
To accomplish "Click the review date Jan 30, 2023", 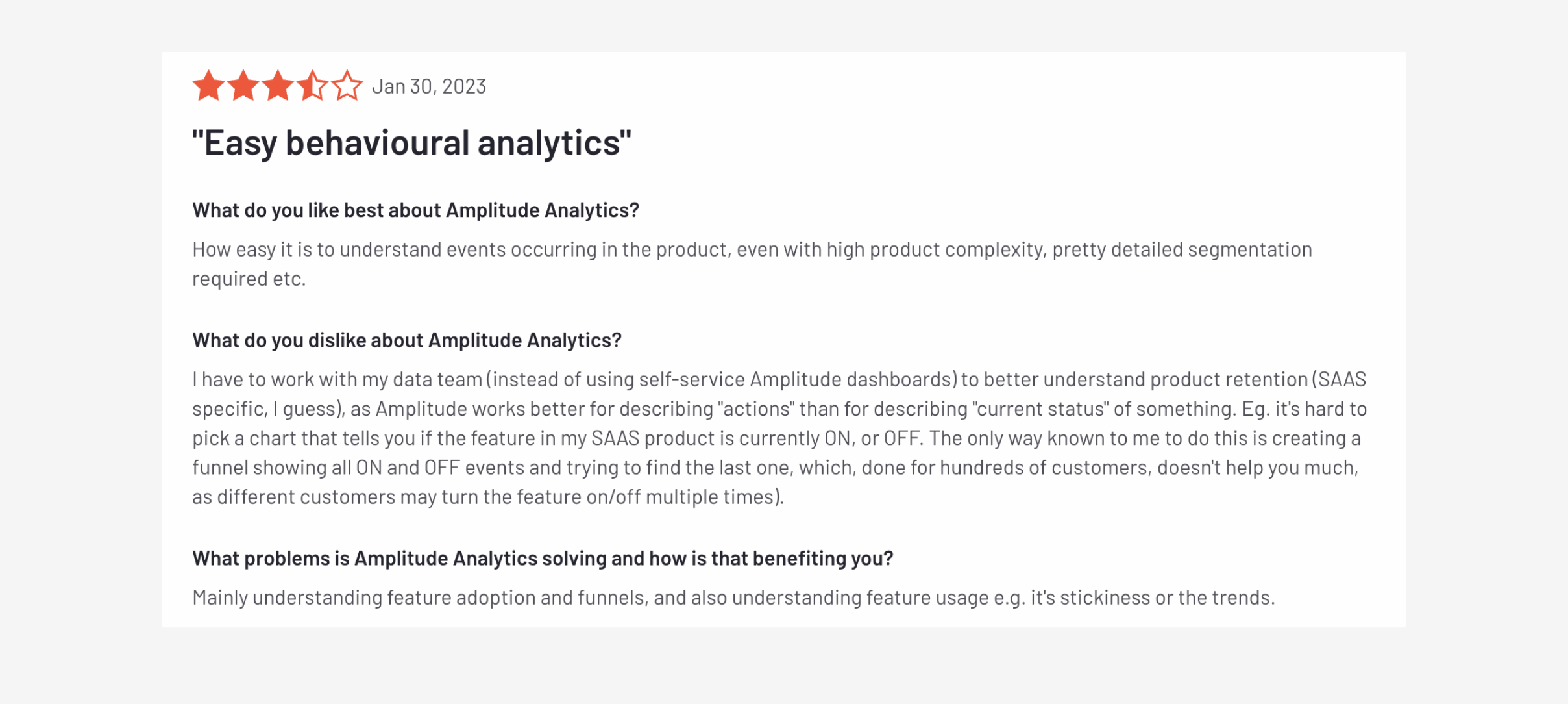I will 428,86.
